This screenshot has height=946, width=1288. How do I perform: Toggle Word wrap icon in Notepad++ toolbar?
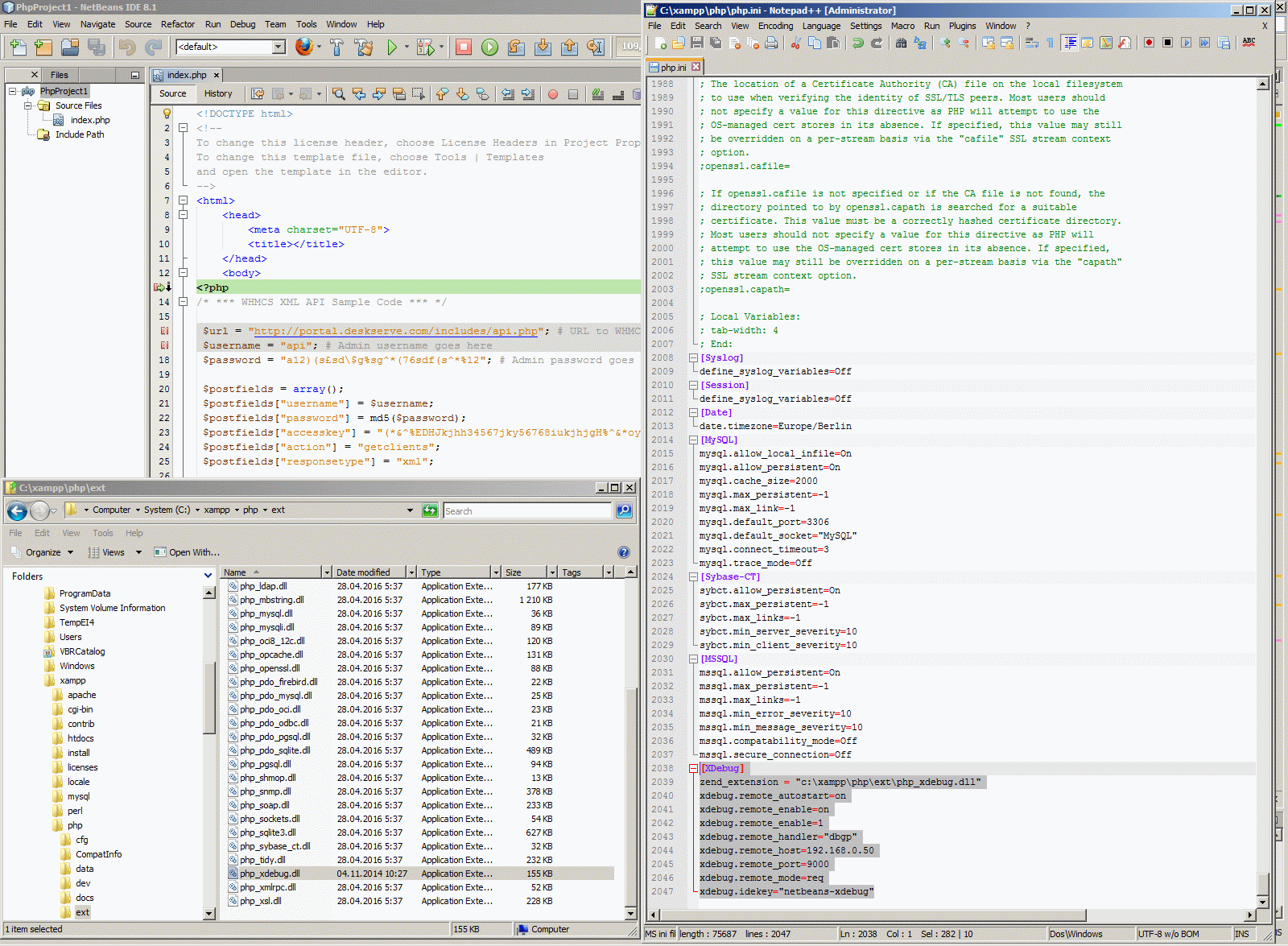point(1032,43)
